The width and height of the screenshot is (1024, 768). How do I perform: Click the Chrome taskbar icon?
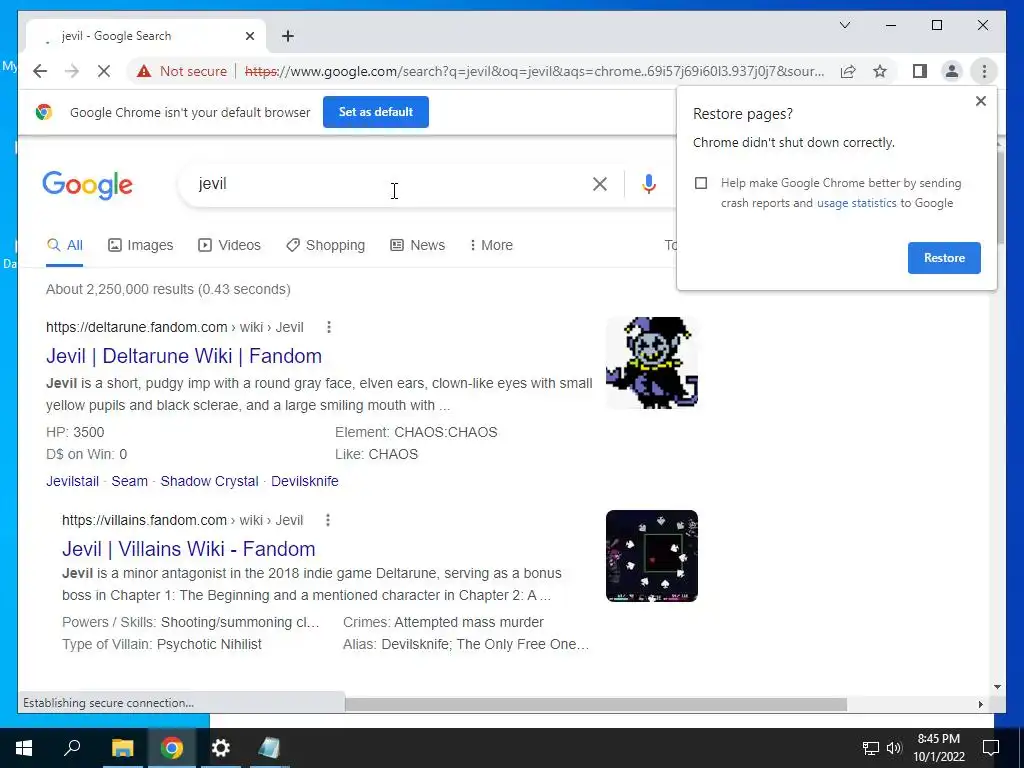click(172, 748)
